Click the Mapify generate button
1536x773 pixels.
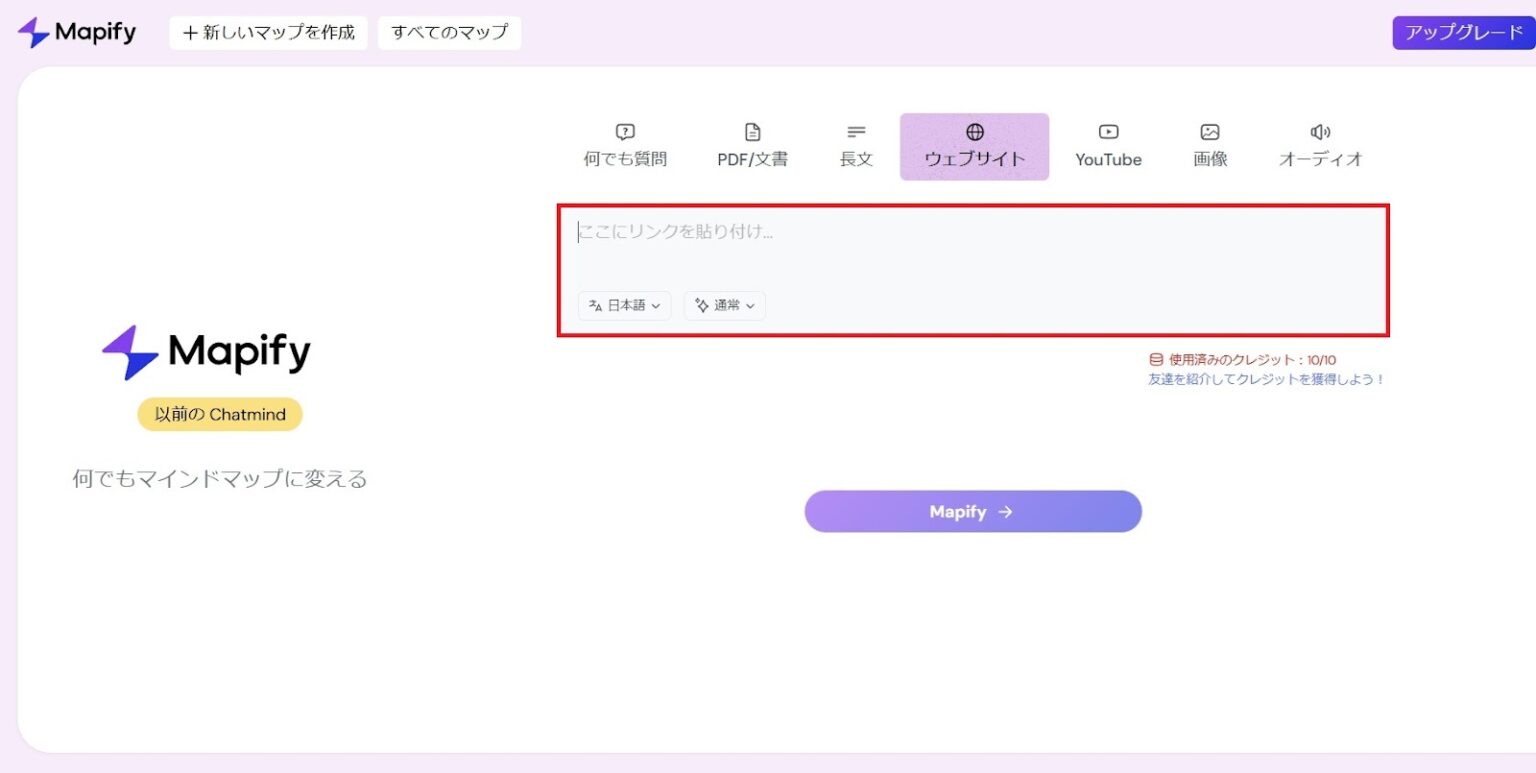[972, 511]
